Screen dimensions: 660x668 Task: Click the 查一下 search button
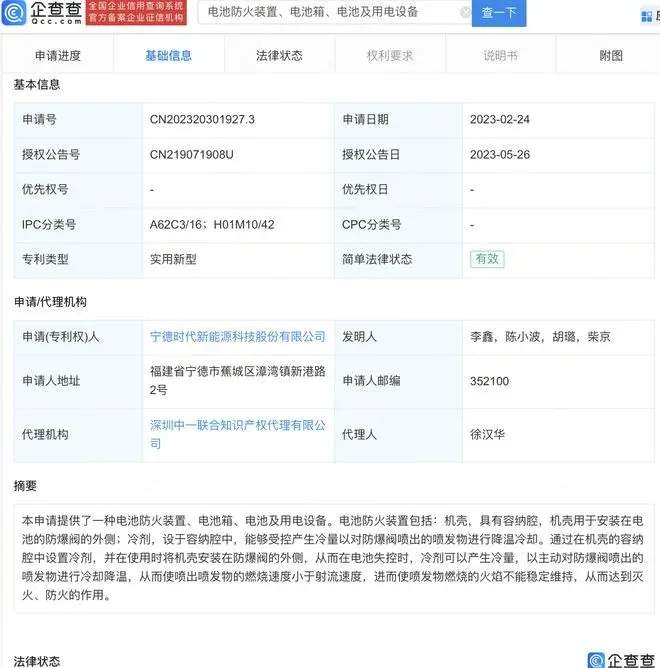[499, 13]
